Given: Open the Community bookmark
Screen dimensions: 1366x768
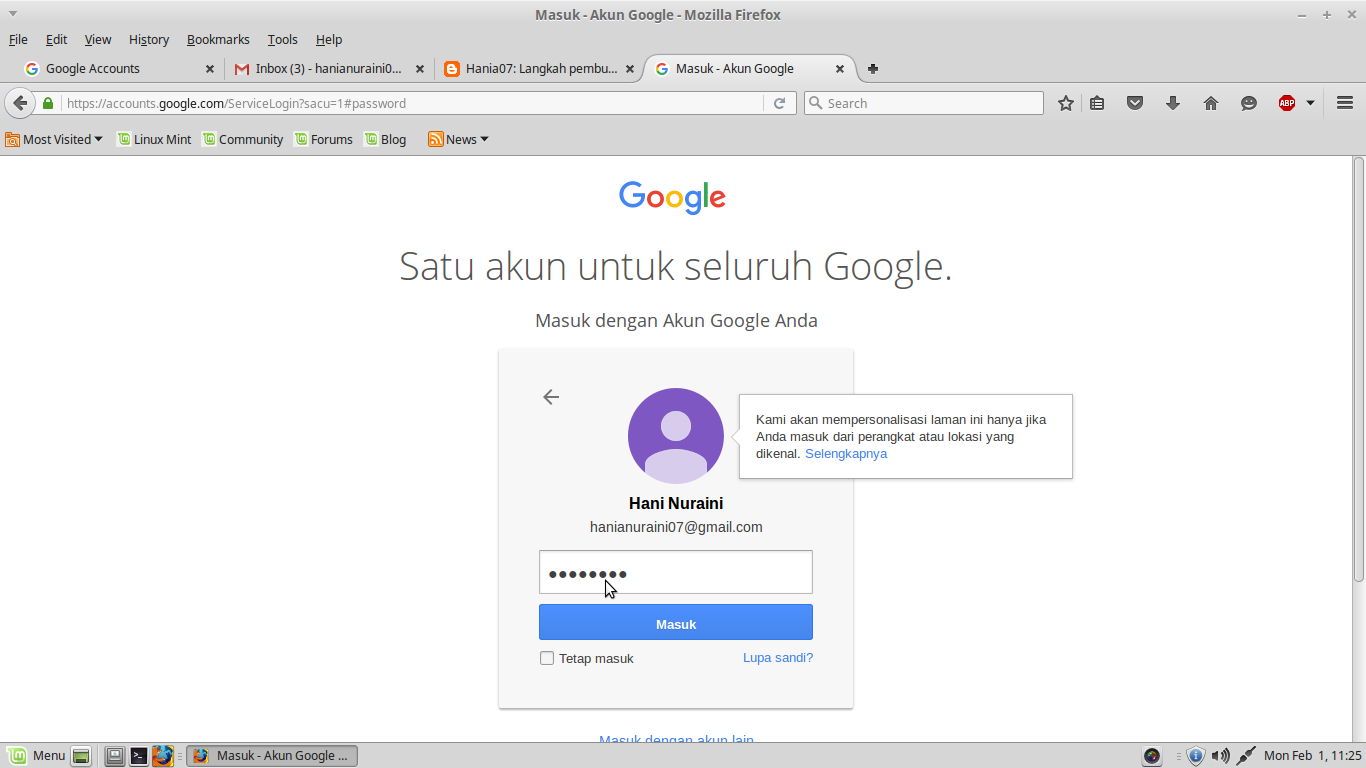Looking at the screenshot, I should coord(243,140).
